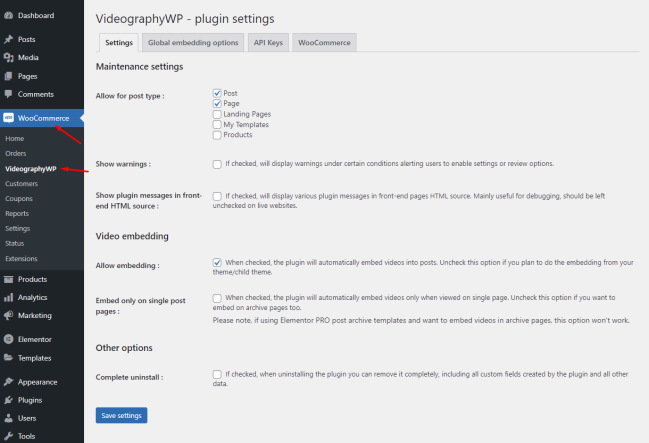Switch to Global embedding options tab
649x443 pixels.
tap(193, 43)
